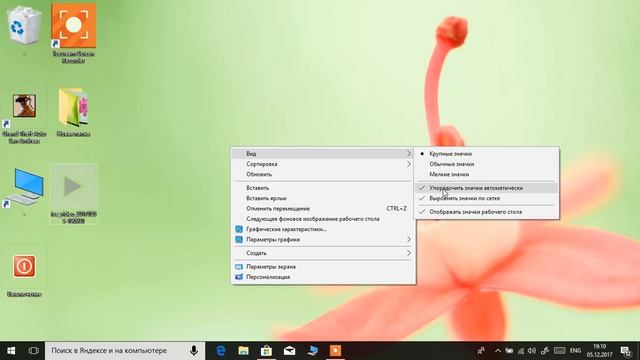Choose Обновить in the context menu
640x360 pixels.
323,174
